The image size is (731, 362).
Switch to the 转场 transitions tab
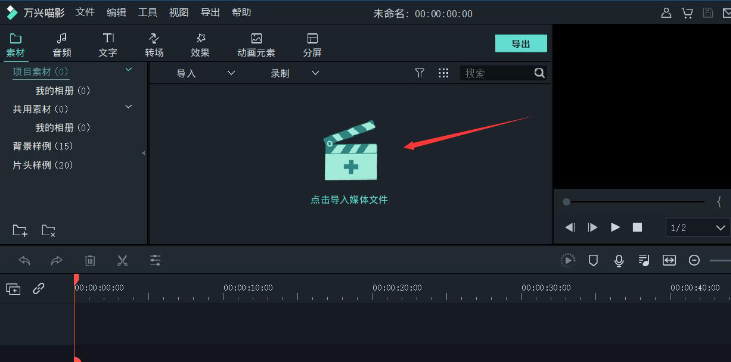click(x=154, y=45)
